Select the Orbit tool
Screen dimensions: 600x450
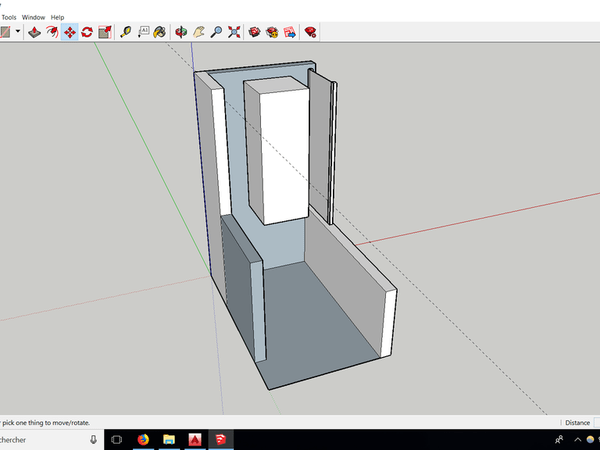(181, 32)
